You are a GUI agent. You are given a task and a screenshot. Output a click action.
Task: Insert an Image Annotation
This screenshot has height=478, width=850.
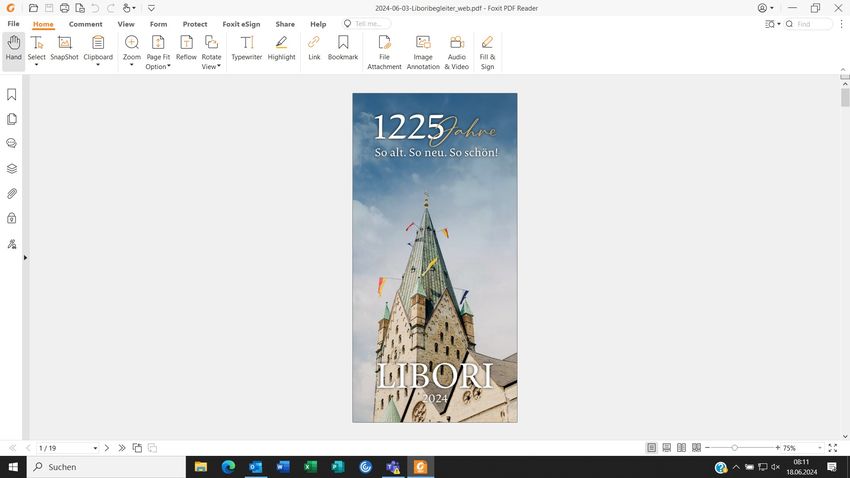(423, 52)
